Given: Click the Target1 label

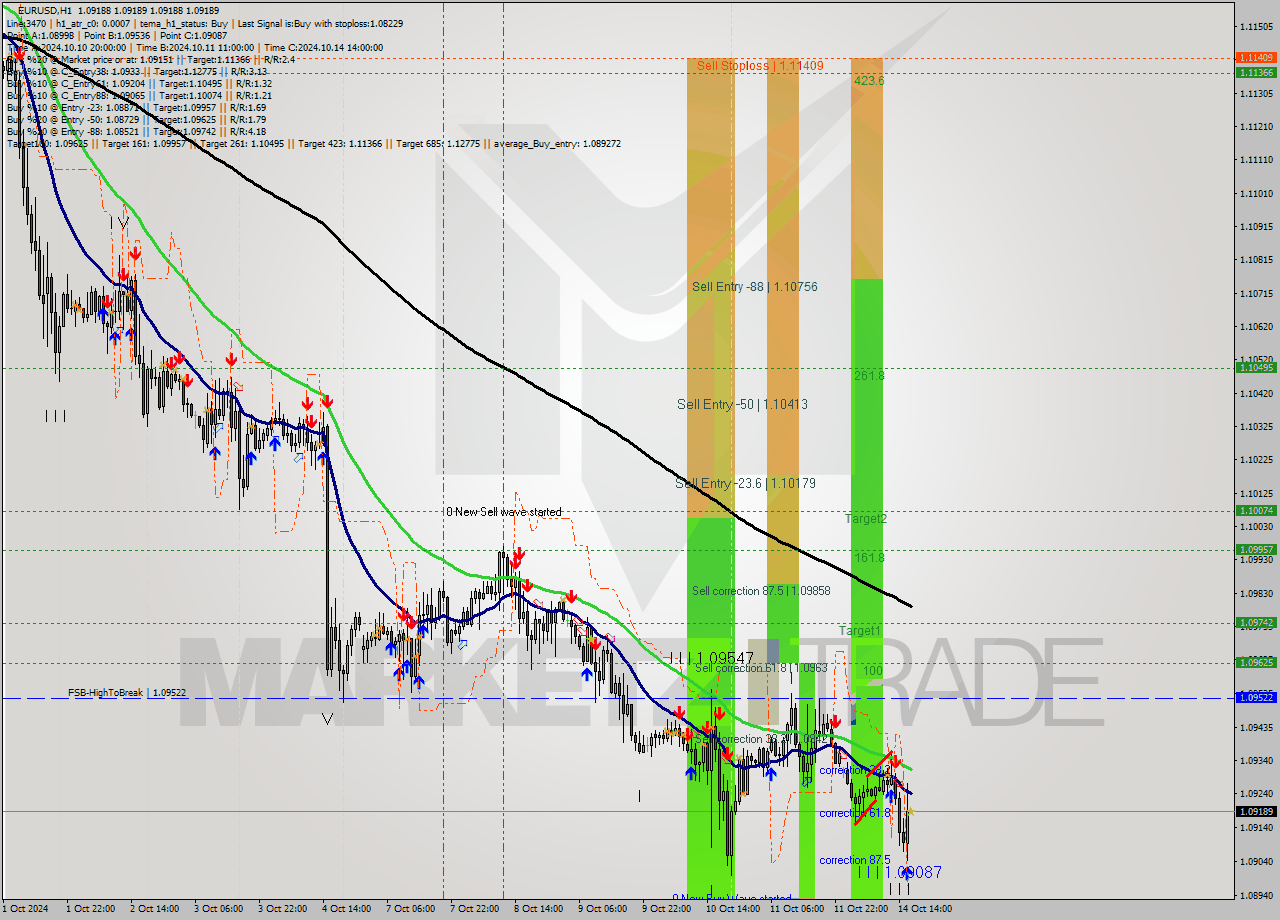Looking at the screenshot, I should (860, 631).
